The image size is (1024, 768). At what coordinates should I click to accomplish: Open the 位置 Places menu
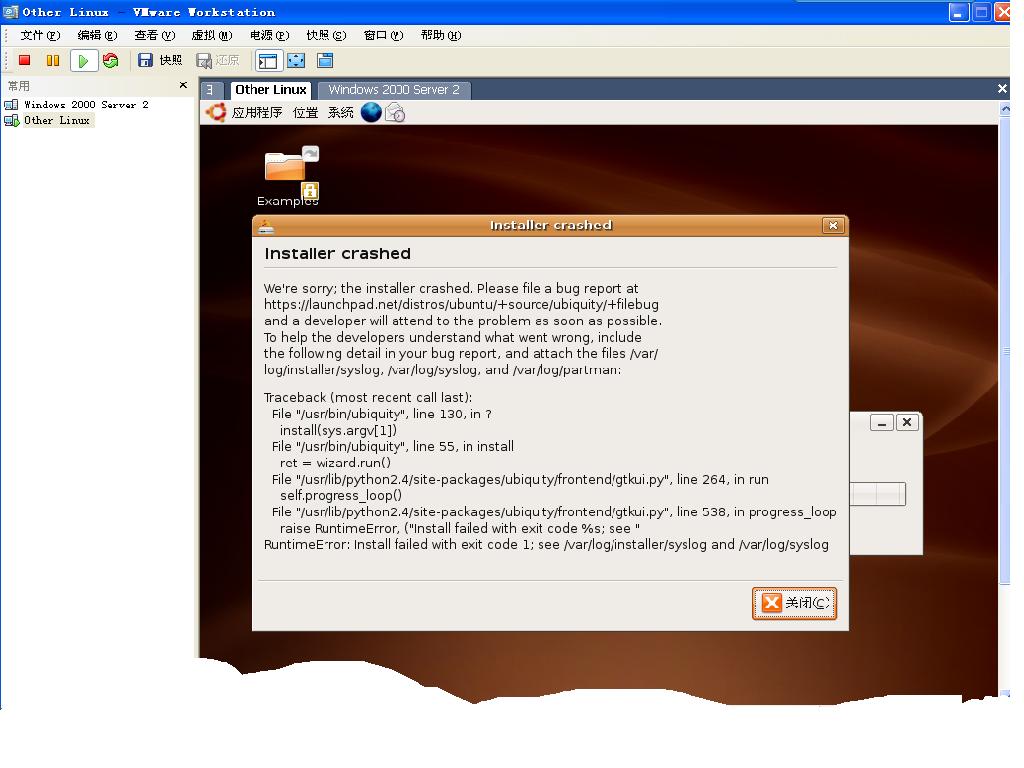305,112
